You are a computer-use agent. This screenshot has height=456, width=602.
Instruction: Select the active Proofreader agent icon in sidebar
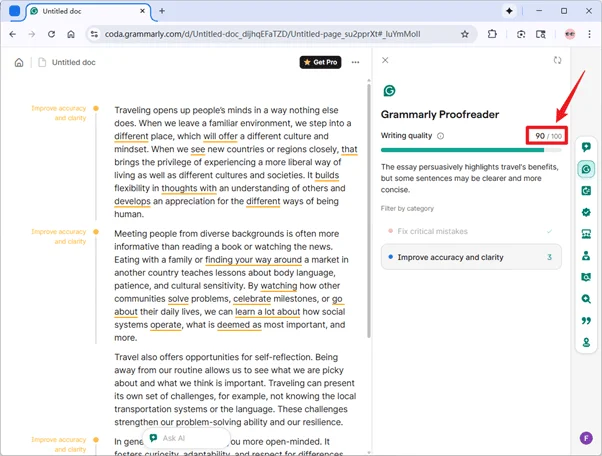tap(586, 169)
